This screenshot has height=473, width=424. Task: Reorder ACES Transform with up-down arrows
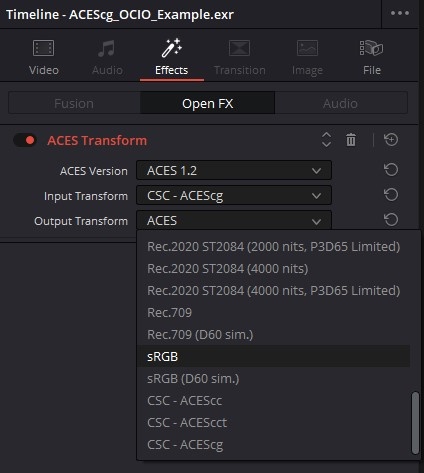[x=326, y=140]
